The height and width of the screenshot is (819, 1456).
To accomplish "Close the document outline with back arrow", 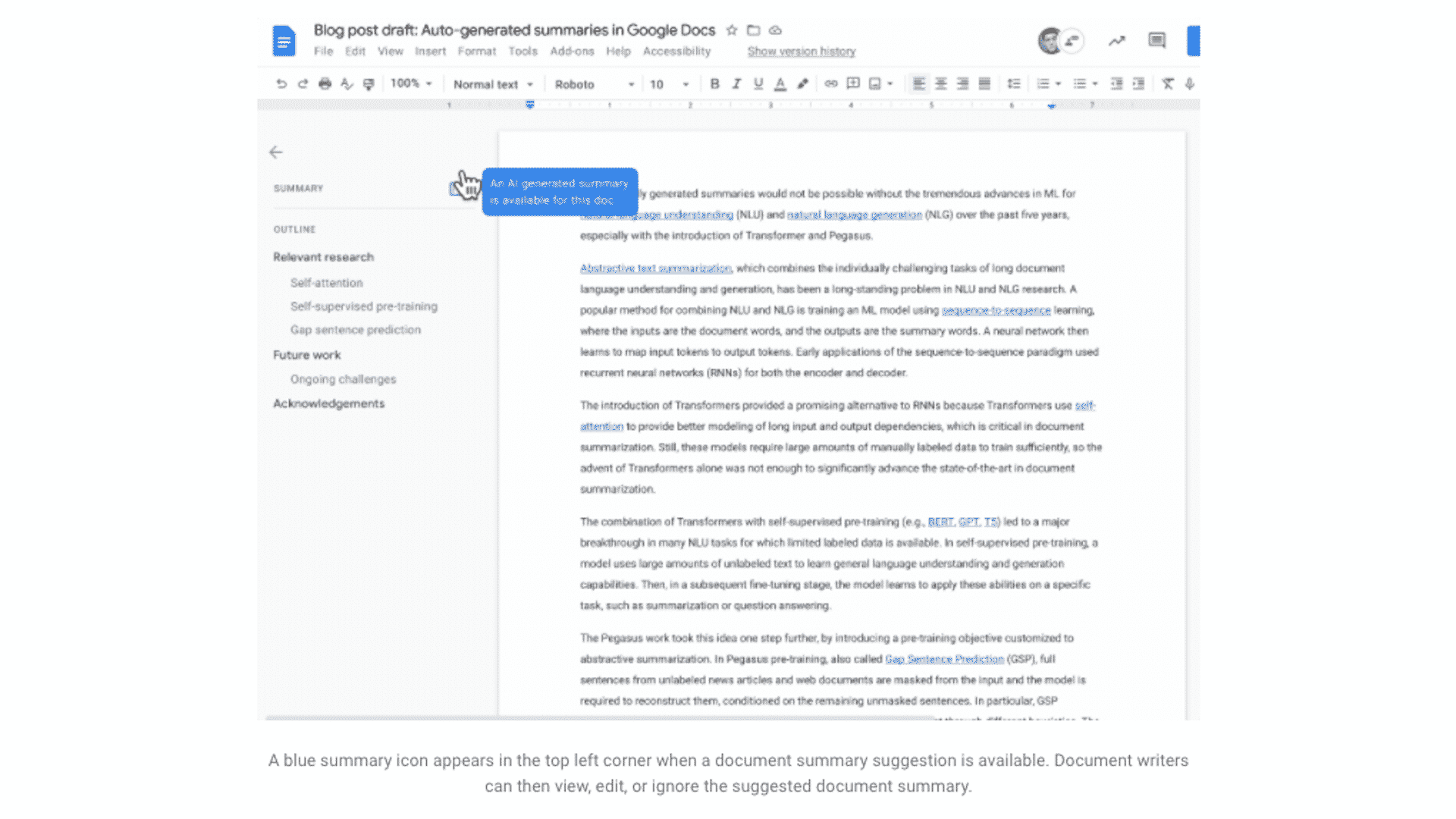I will click(x=276, y=152).
